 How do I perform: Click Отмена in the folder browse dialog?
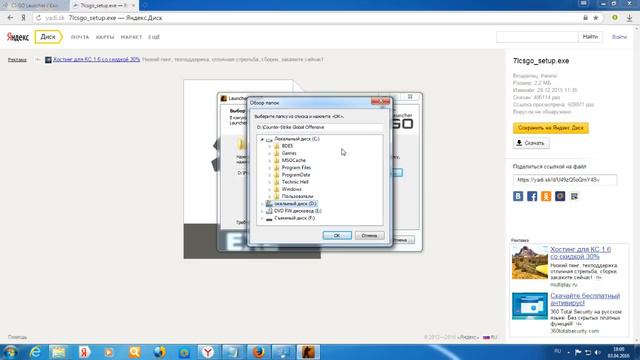[369, 236]
